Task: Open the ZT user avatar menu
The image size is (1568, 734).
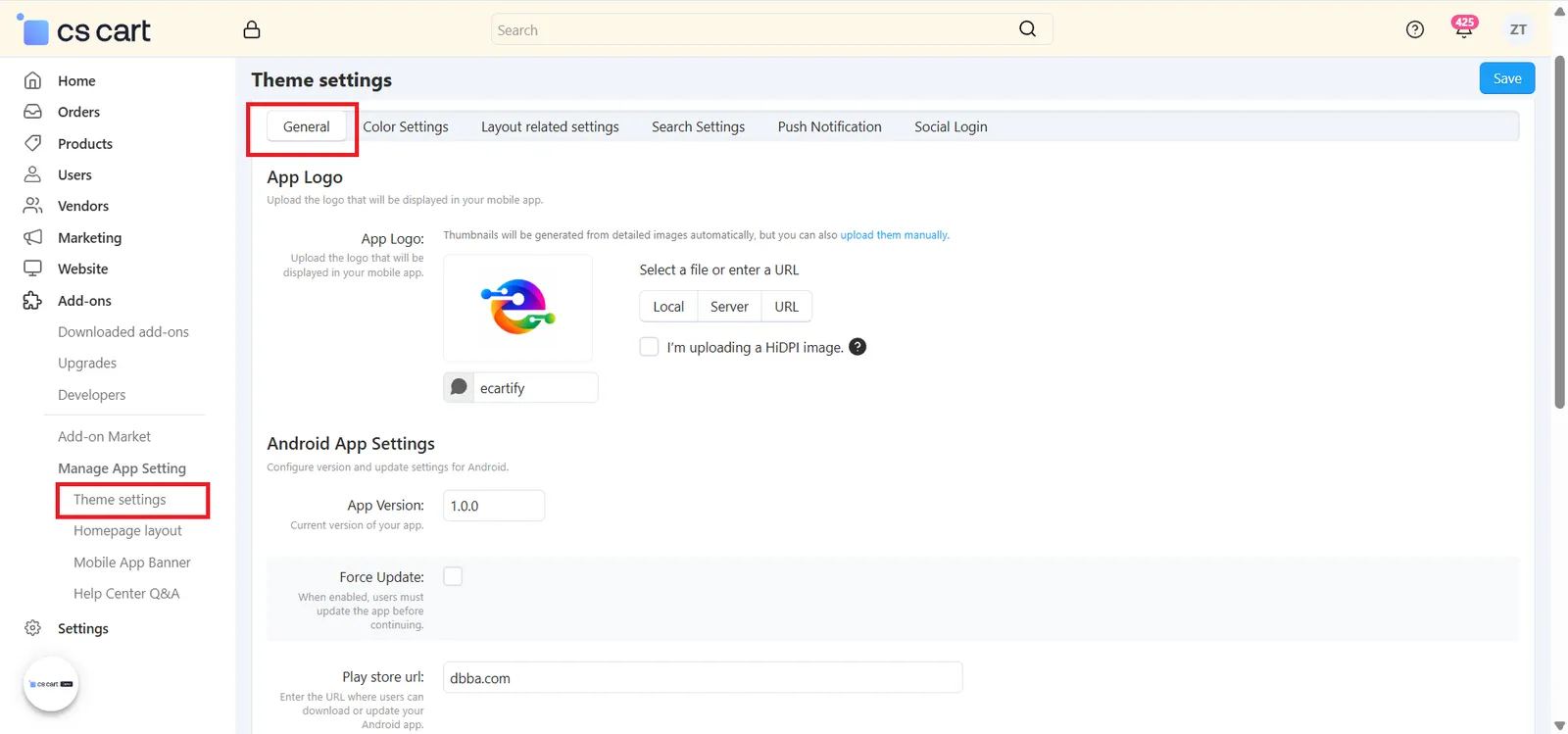Action: coord(1518,29)
